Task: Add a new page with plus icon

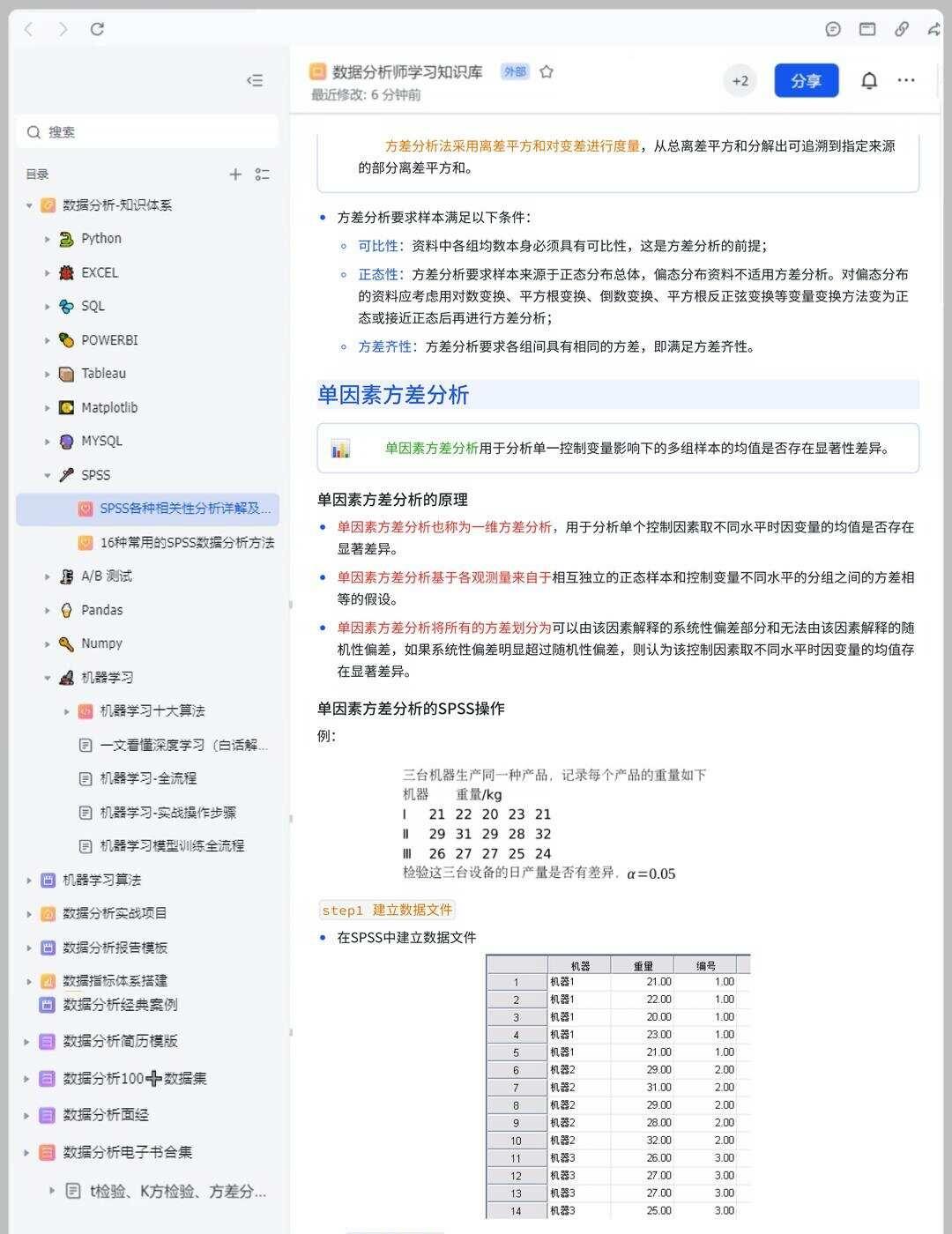Action: pos(235,175)
